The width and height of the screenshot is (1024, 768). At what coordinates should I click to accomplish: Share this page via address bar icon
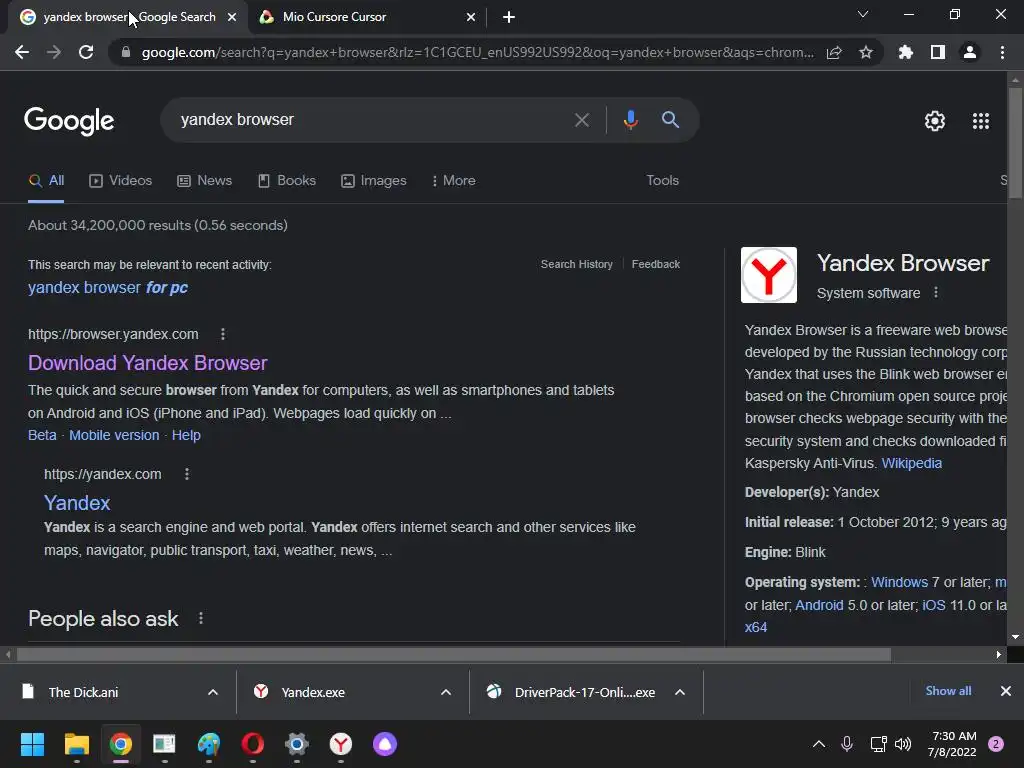click(x=834, y=52)
